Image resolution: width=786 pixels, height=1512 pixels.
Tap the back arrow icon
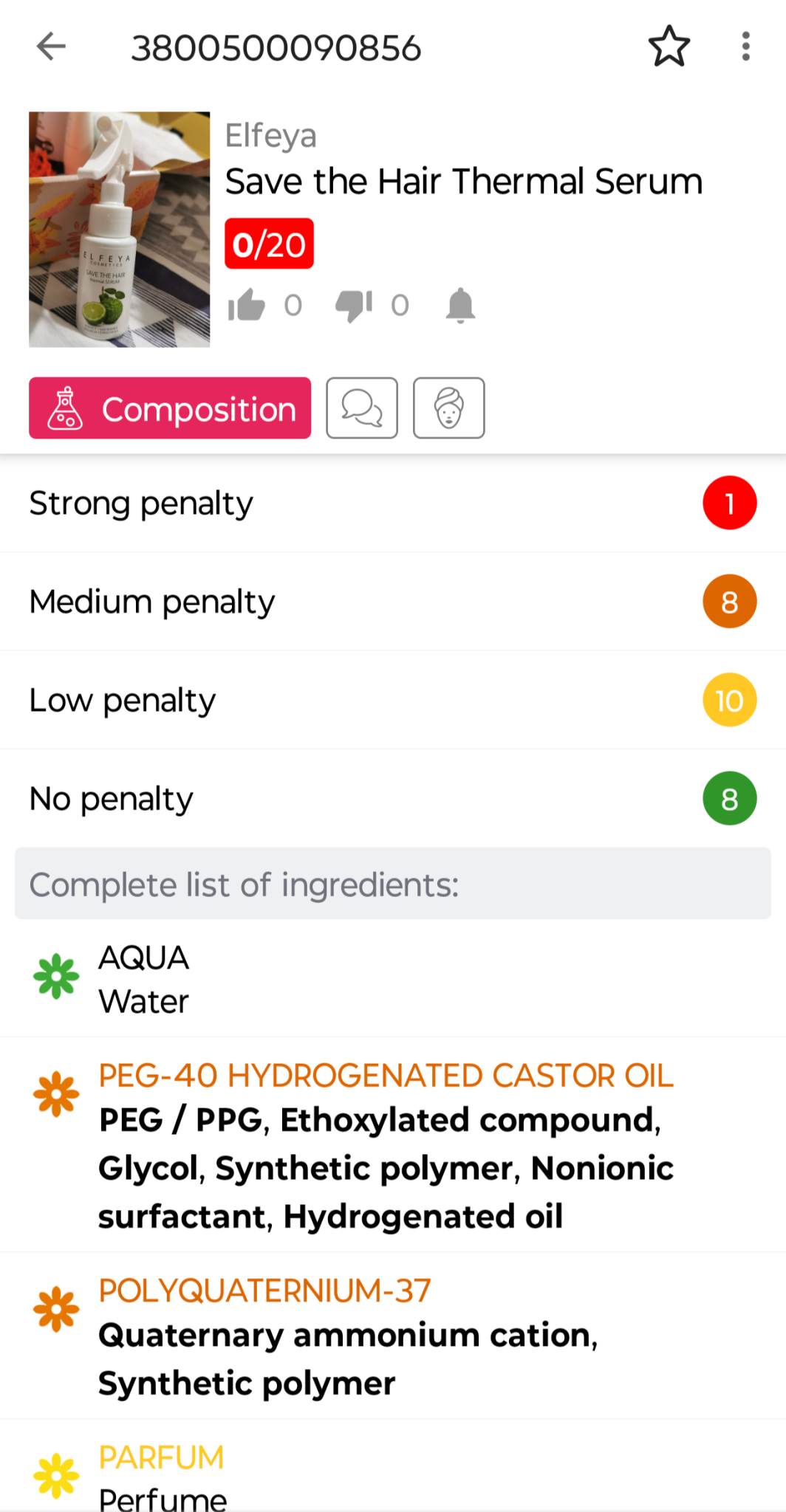coord(51,47)
